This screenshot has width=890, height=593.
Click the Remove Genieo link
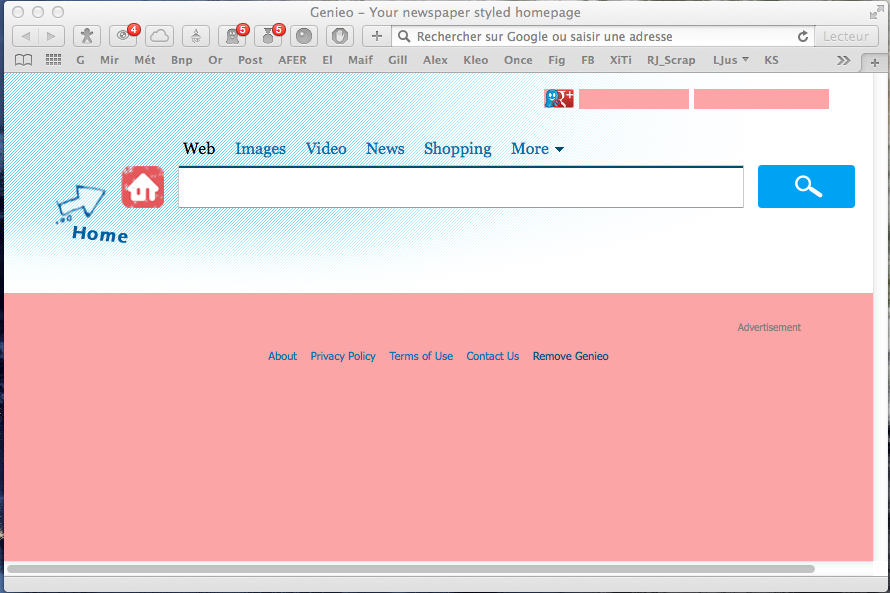click(x=570, y=356)
